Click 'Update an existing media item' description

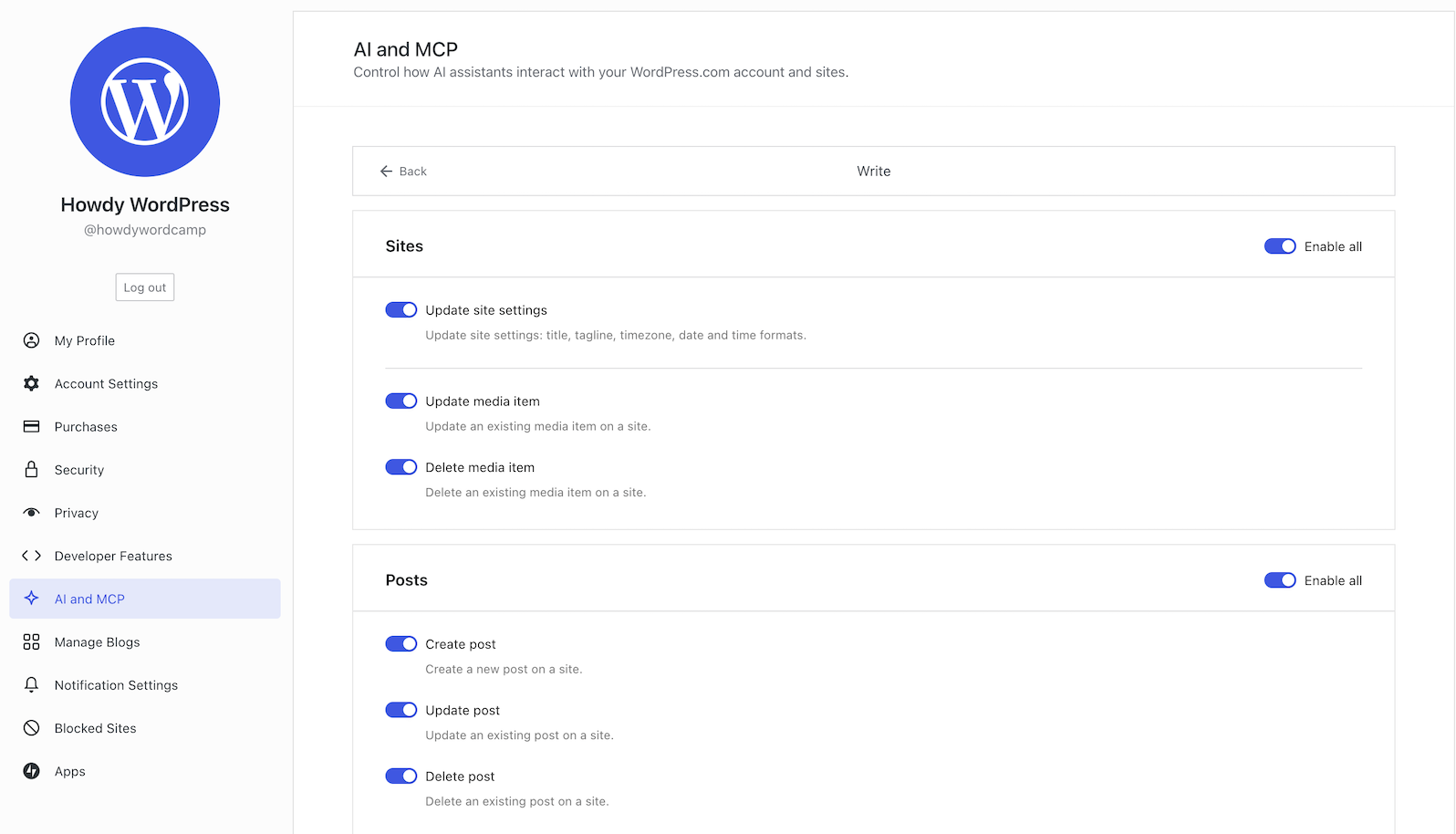point(538,426)
